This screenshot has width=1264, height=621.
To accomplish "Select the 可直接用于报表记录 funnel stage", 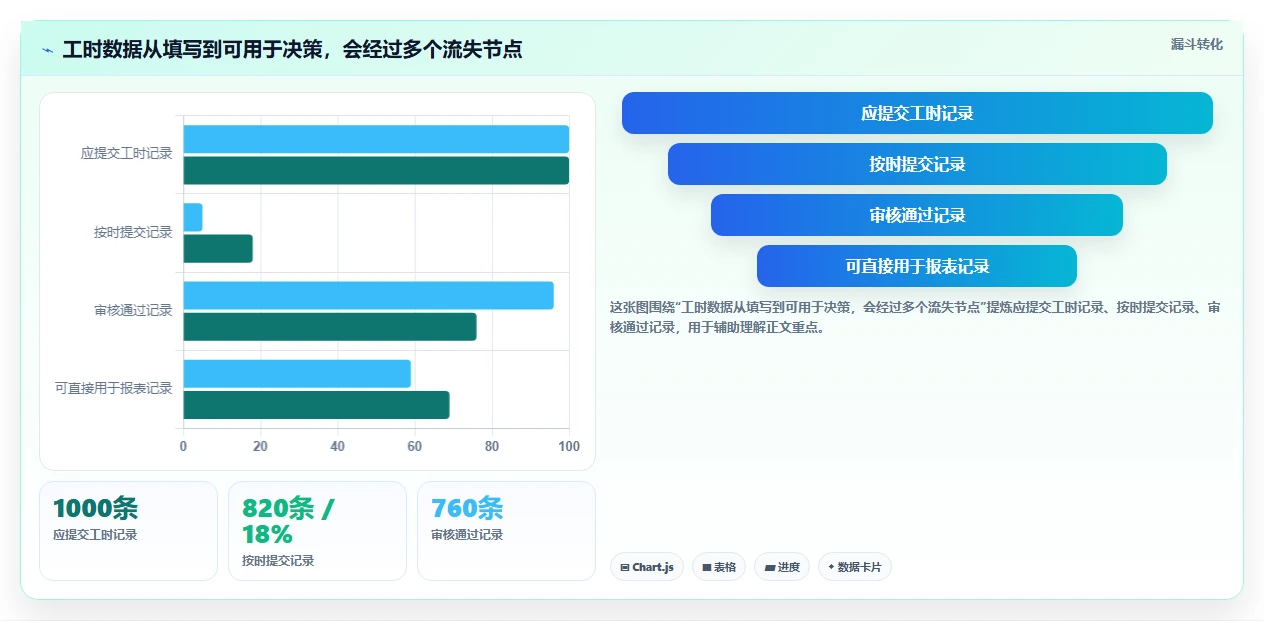I will click(917, 266).
